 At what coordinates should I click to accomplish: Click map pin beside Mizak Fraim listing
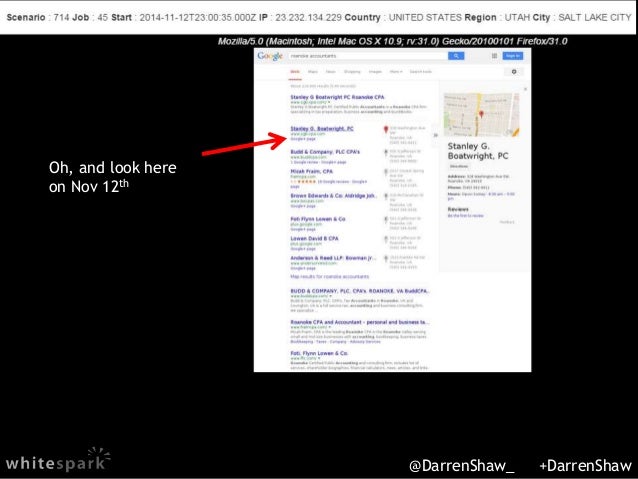[x=386, y=173]
